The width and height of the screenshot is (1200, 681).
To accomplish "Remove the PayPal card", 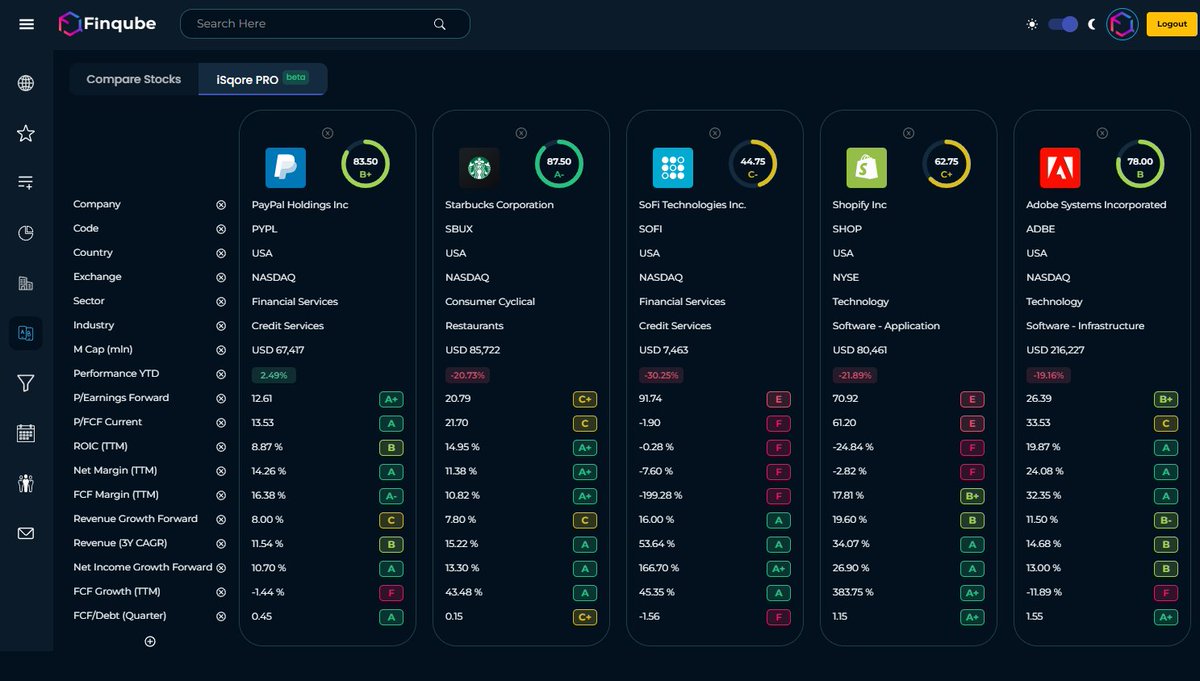I will pyautogui.click(x=328, y=133).
